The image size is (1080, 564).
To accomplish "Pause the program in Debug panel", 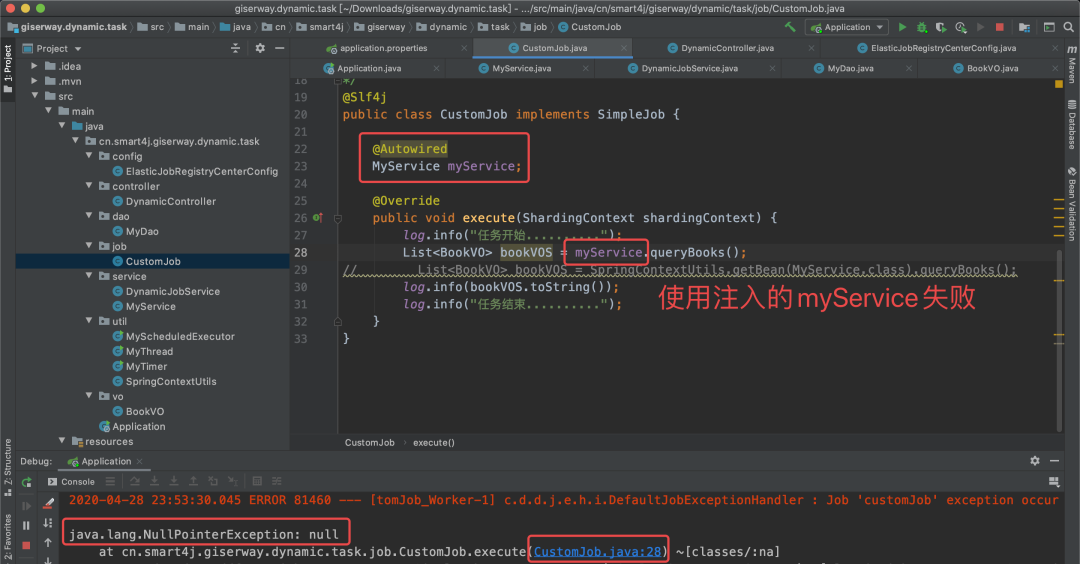I will coord(26,525).
